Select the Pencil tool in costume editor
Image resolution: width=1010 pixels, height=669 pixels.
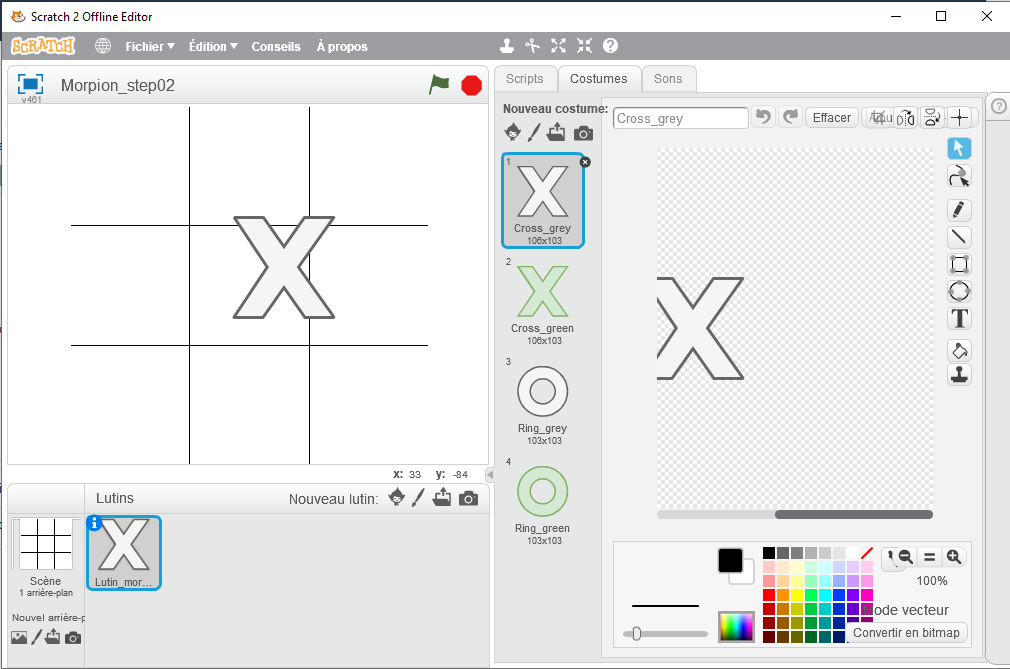(959, 210)
